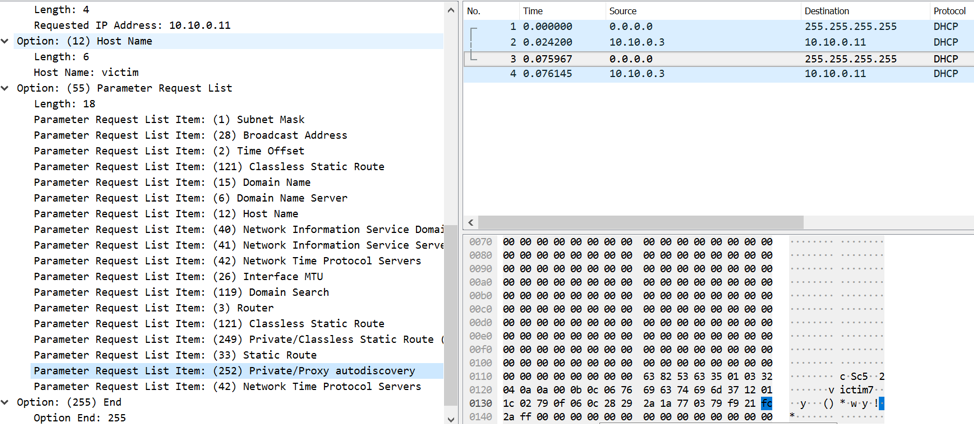974x424 pixels.
Task: Select item (41) Network Information Service Servers
Action: coord(239,245)
